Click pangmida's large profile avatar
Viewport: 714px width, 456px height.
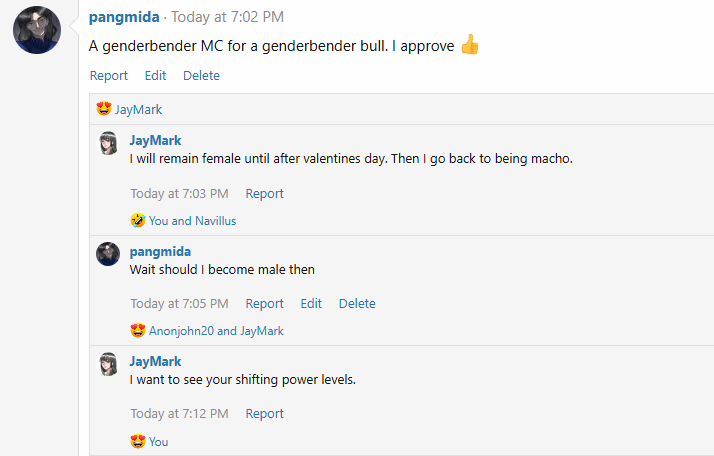pyautogui.click(x=37, y=29)
